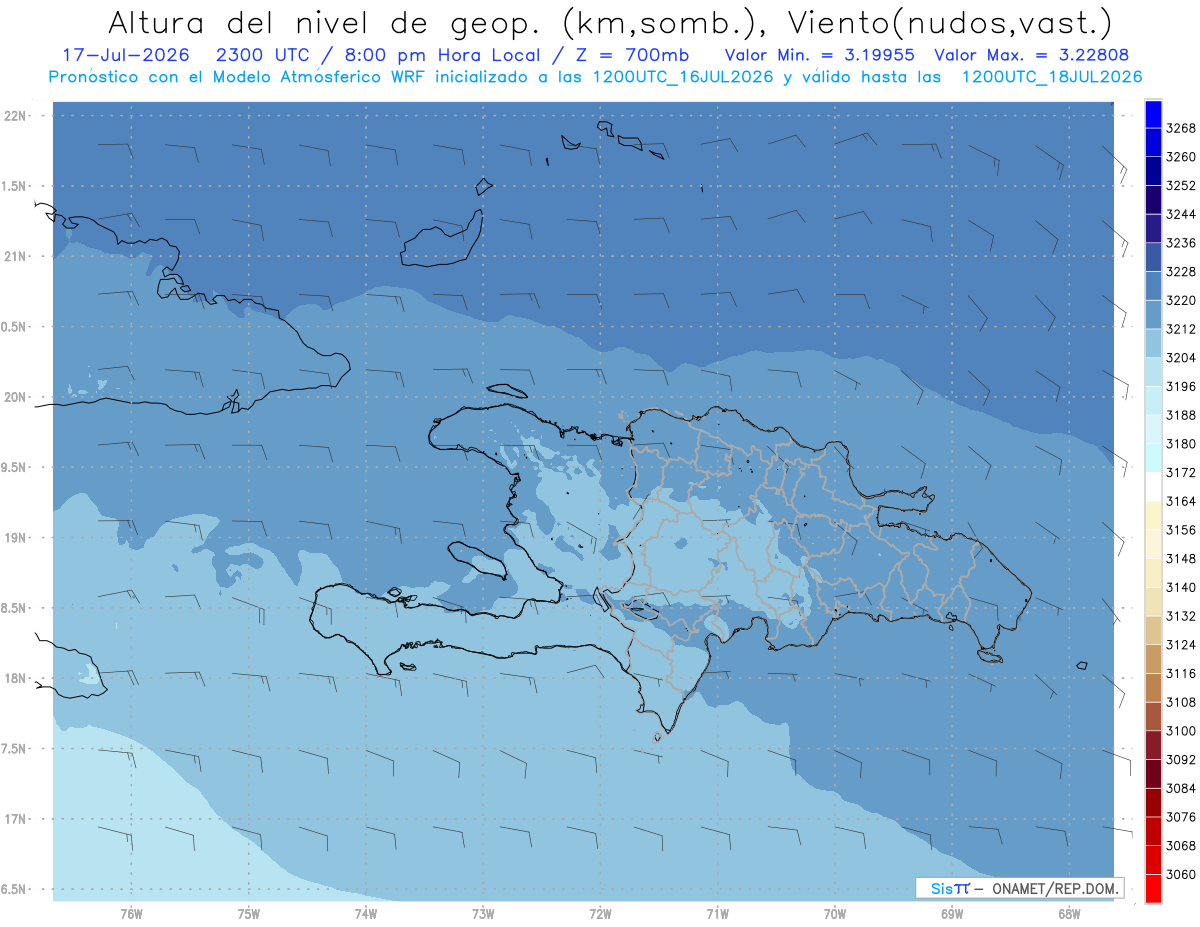Screen dimensions: 1200x927
Task: Click the '72W' longitude label
Action: click(600, 914)
